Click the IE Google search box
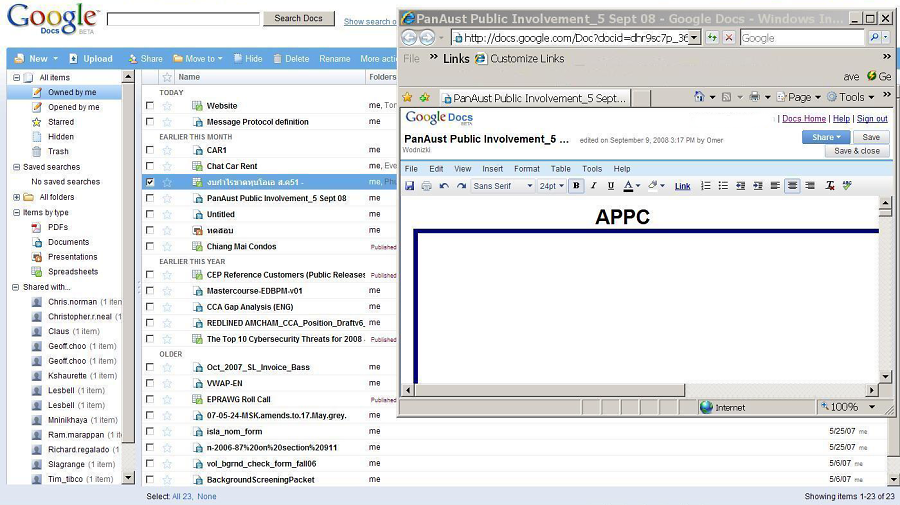 click(802, 38)
